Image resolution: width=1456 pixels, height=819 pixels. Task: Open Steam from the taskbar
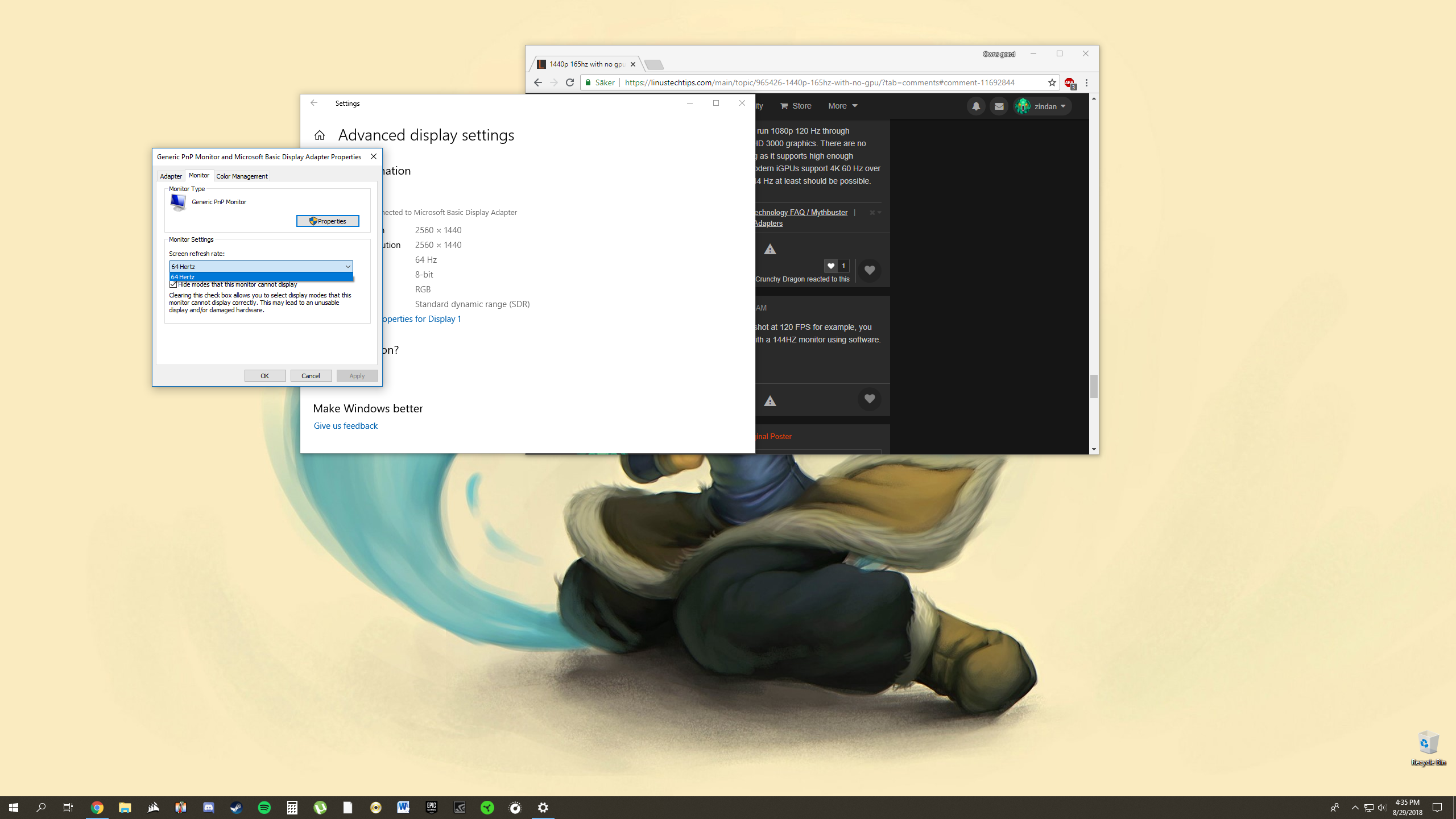(x=237, y=808)
